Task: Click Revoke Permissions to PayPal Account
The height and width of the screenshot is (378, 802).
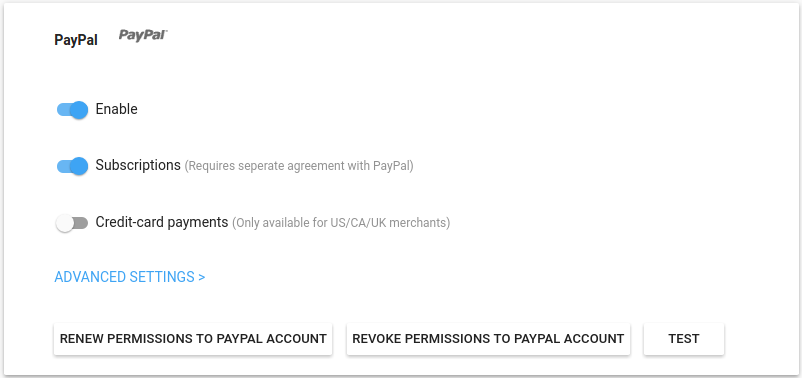Action: pos(488,339)
